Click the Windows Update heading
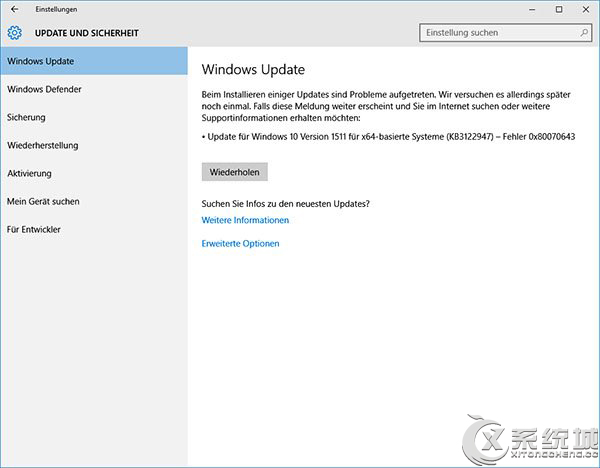The image size is (600, 468). tap(253, 70)
